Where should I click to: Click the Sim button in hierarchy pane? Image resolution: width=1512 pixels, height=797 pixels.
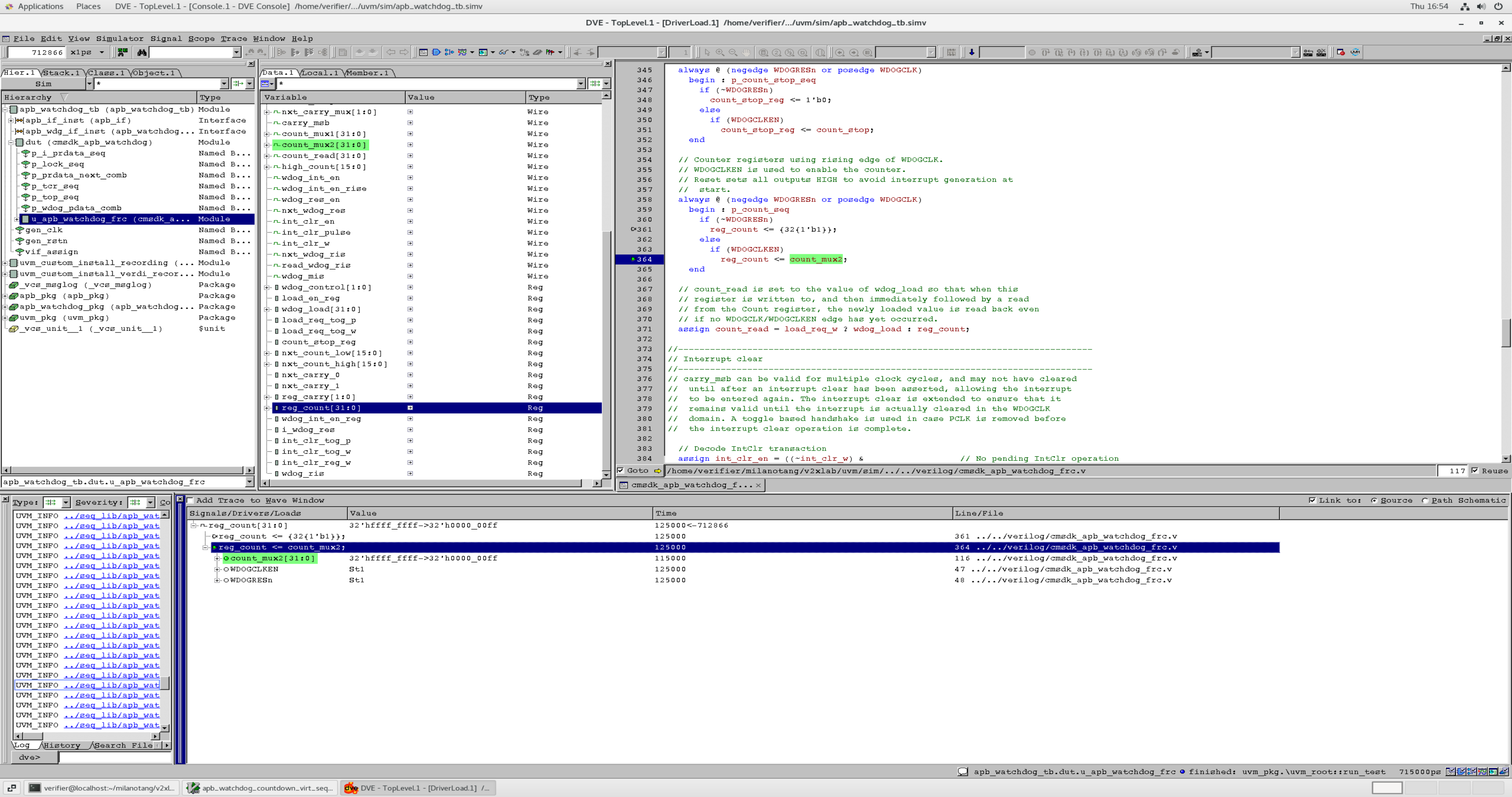pyautogui.click(x=43, y=84)
